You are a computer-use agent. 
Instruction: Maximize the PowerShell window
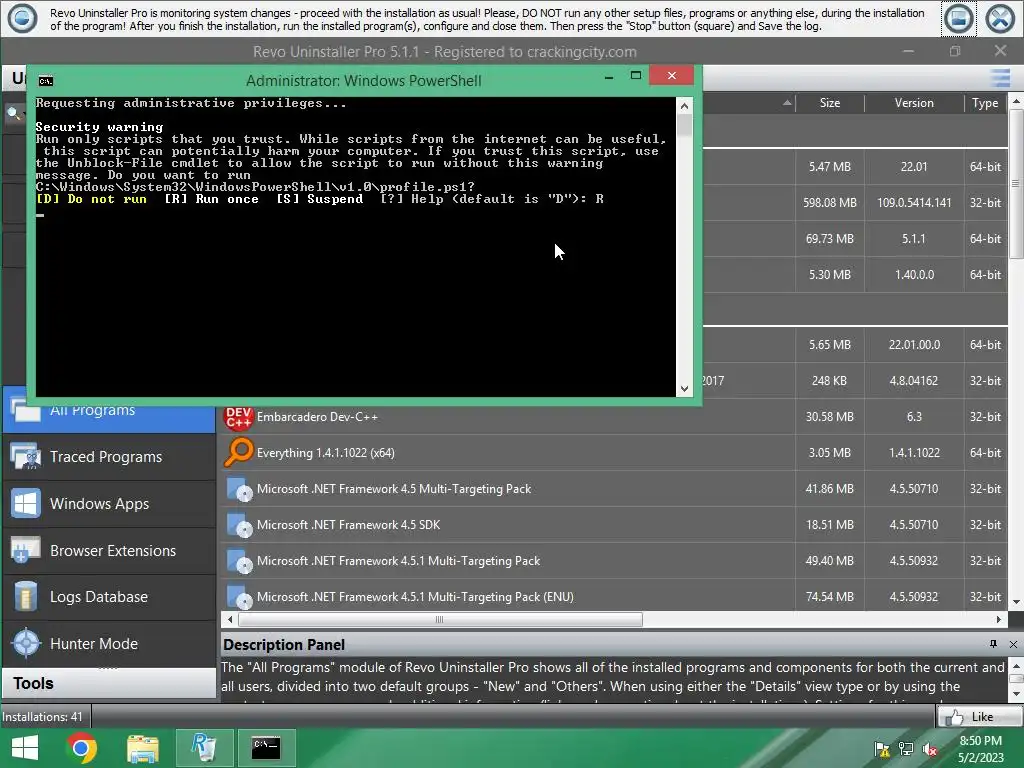635,76
